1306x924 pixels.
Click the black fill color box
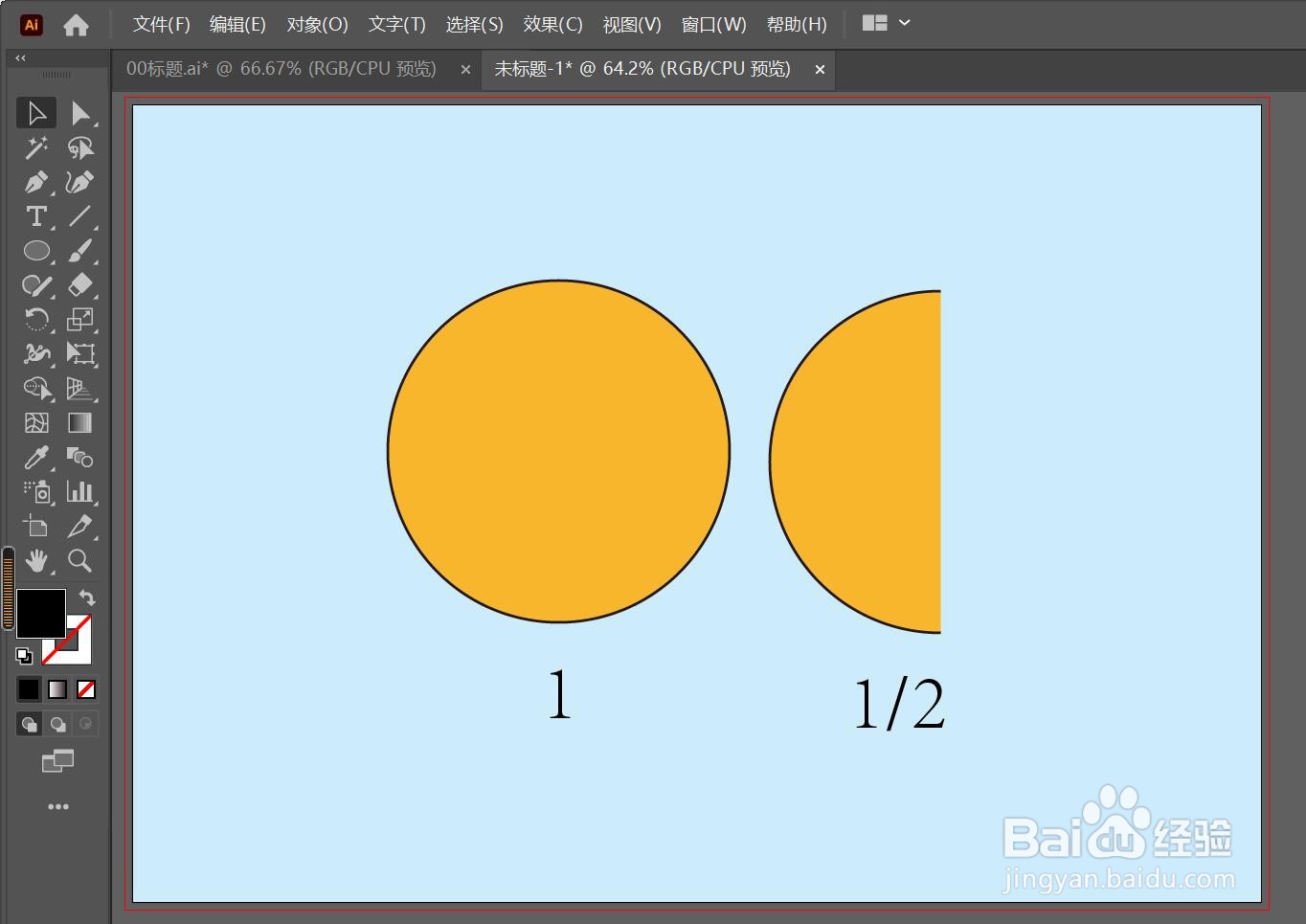click(x=41, y=613)
